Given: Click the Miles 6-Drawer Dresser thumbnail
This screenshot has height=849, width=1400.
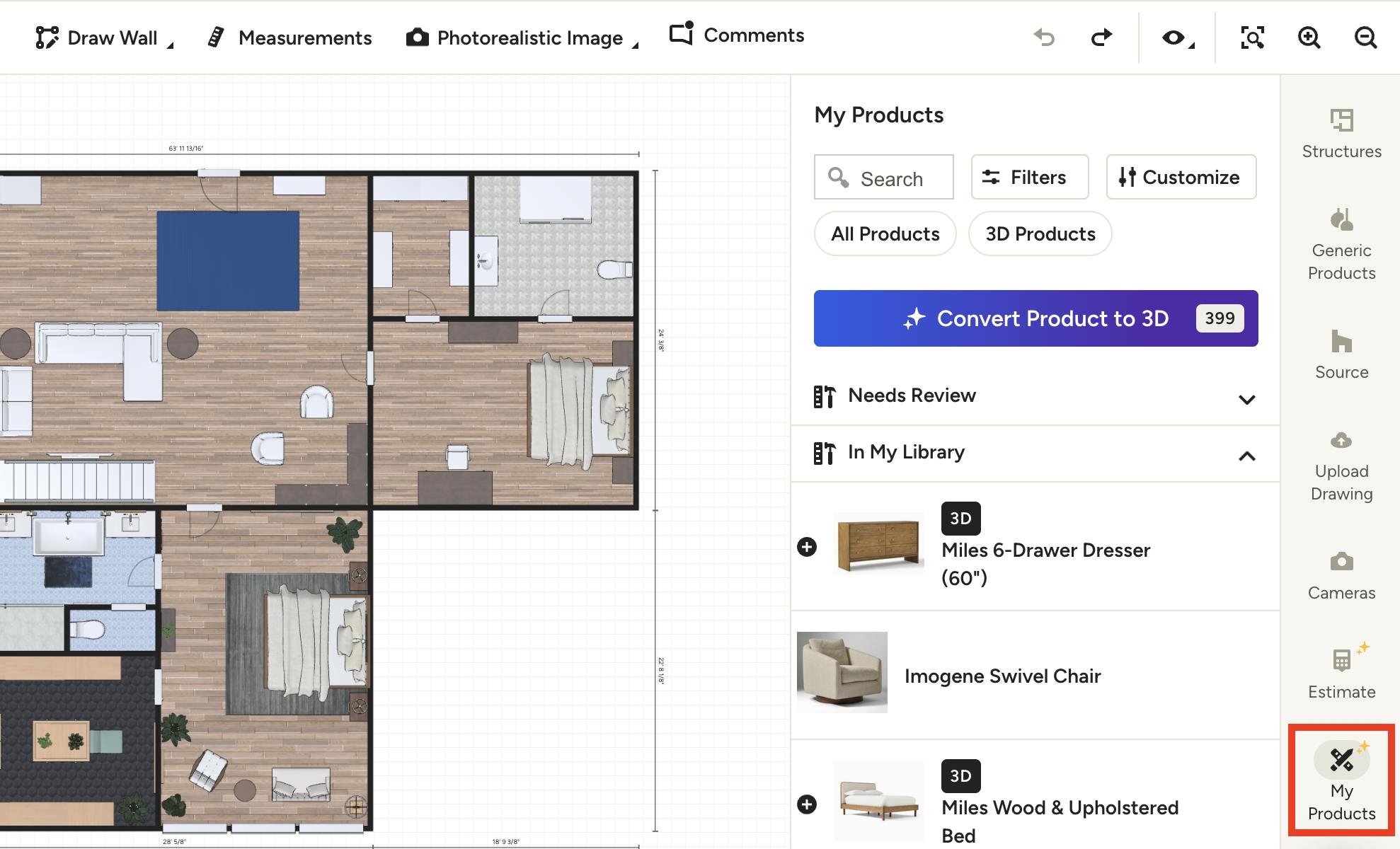Looking at the screenshot, I should (879, 545).
